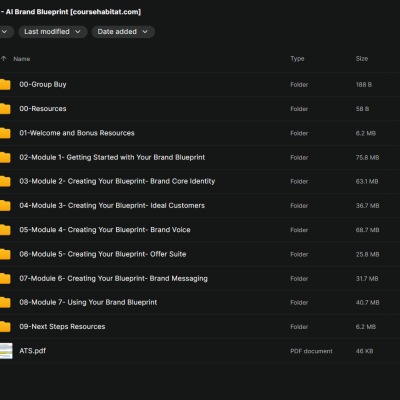The height and width of the screenshot is (400, 400).
Task: Click the 75.8 MB size value
Action: click(x=367, y=158)
